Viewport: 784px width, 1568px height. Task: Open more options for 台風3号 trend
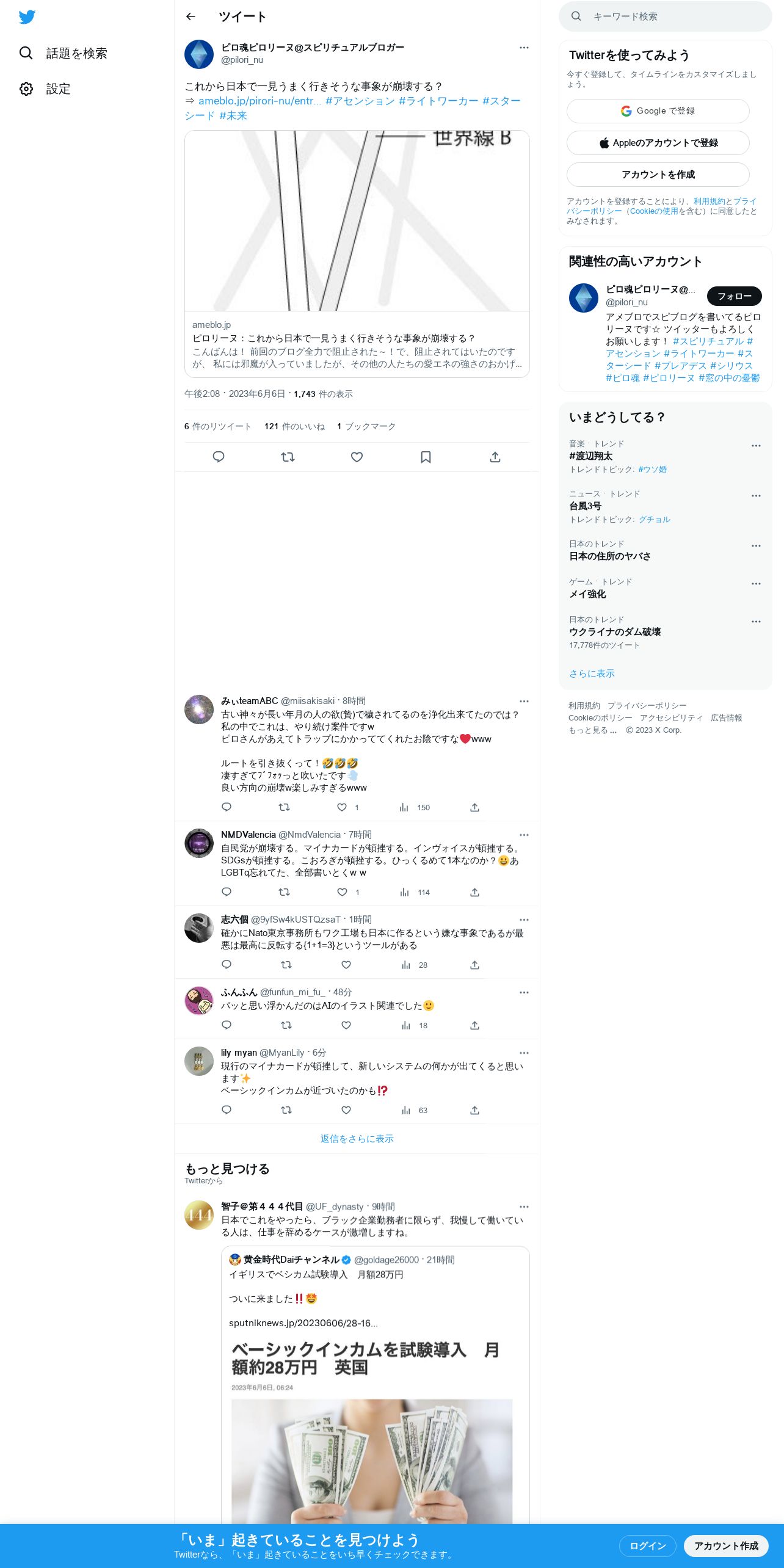(x=756, y=496)
